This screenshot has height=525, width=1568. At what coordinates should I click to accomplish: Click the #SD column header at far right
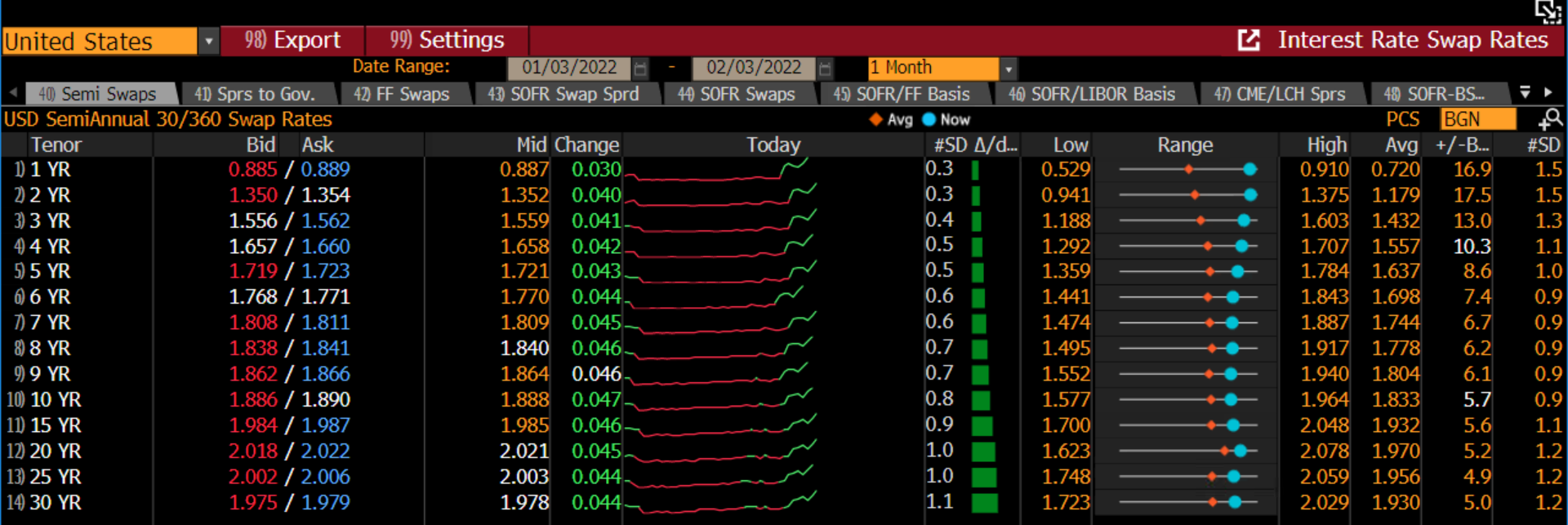(1543, 145)
